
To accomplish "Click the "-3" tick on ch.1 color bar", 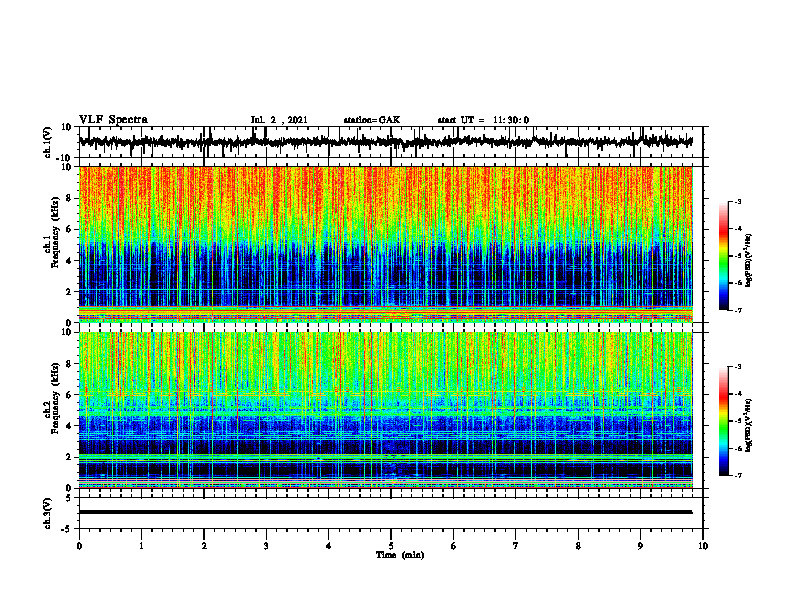I will (x=738, y=201).
